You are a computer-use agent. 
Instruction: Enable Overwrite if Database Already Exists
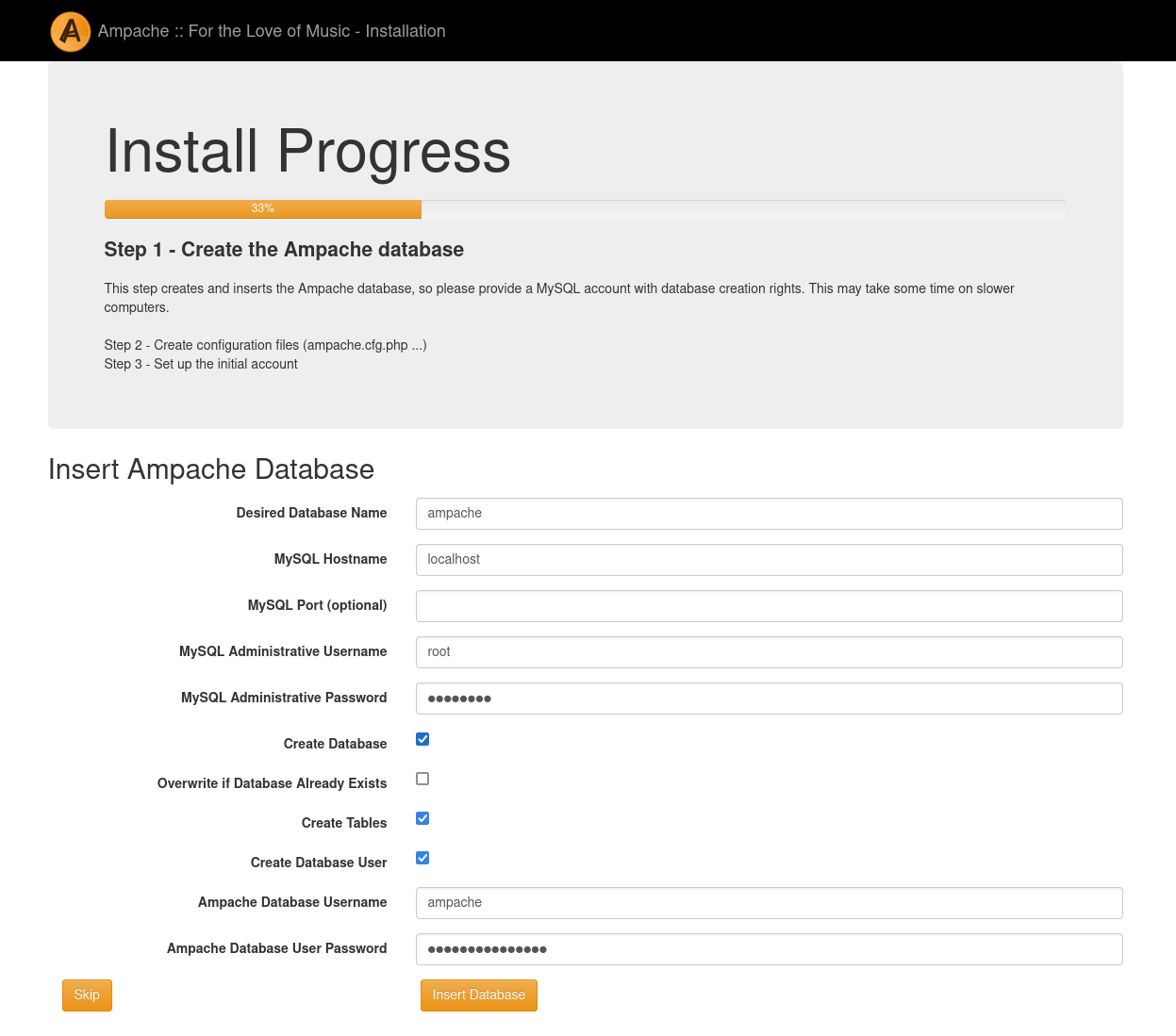422,779
